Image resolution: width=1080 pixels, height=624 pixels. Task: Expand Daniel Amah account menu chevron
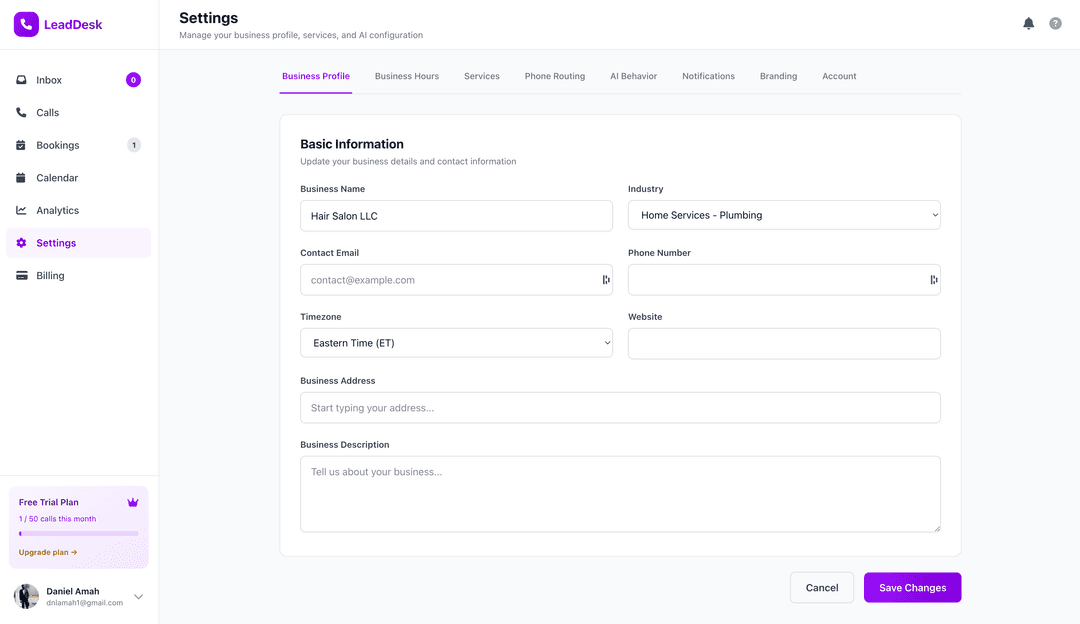pyautogui.click(x=138, y=597)
